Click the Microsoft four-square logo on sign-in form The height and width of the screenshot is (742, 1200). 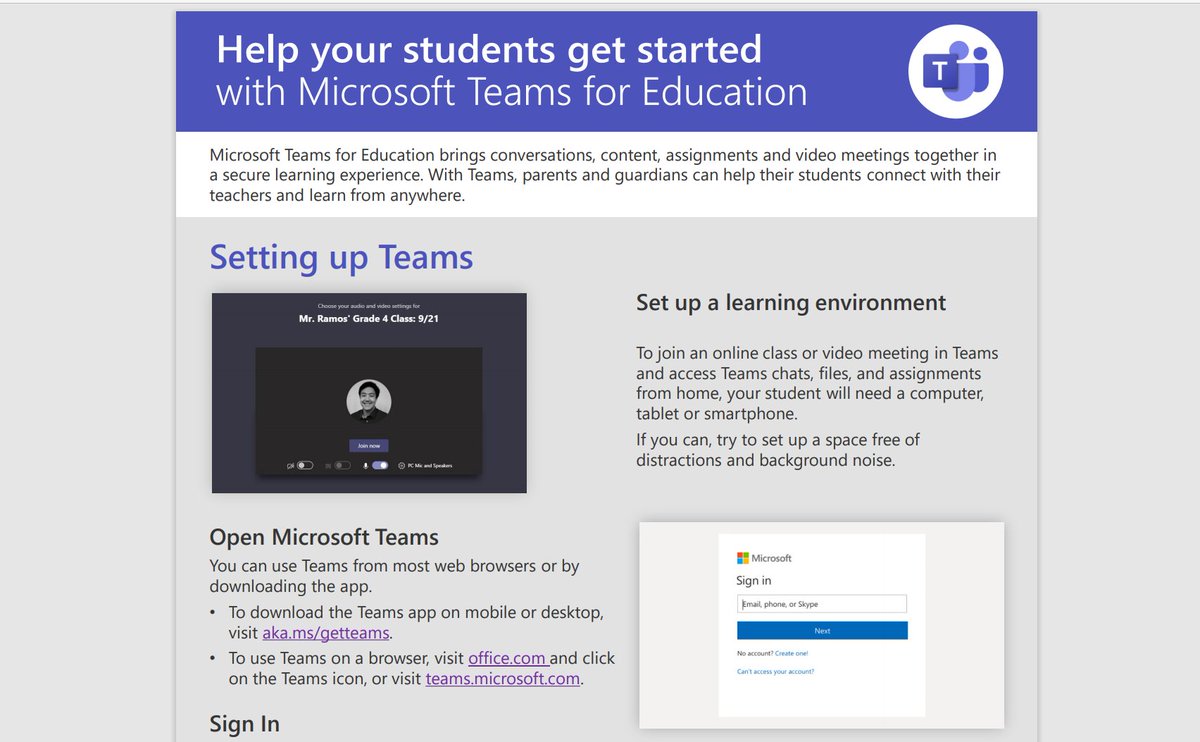[x=743, y=558]
